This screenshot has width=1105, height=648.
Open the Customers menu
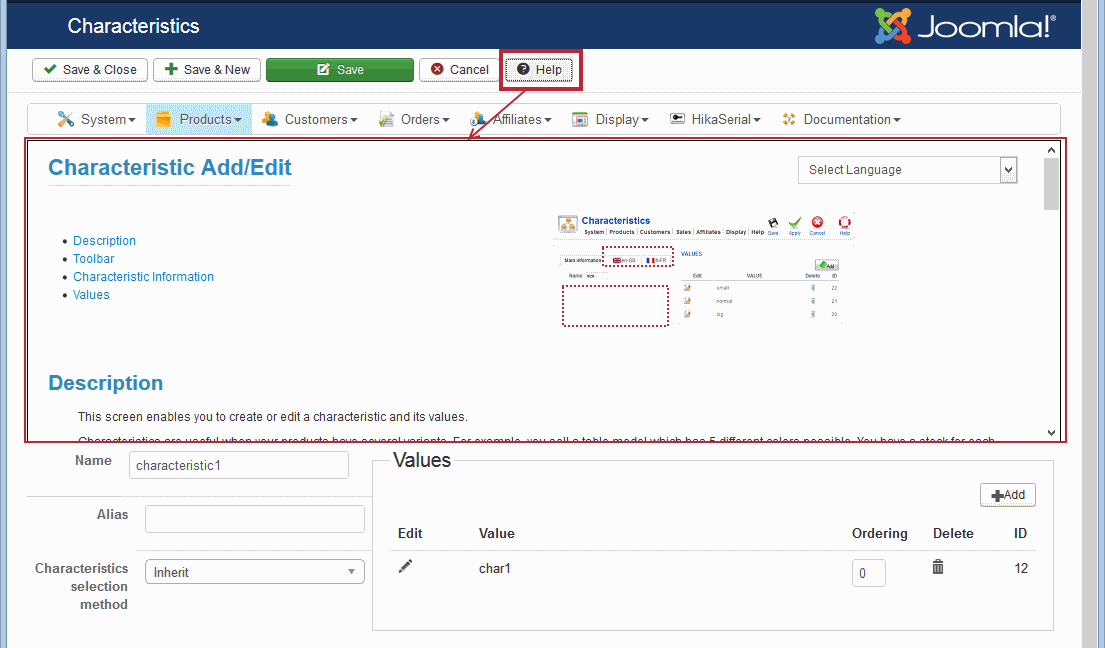(x=309, y=120)
